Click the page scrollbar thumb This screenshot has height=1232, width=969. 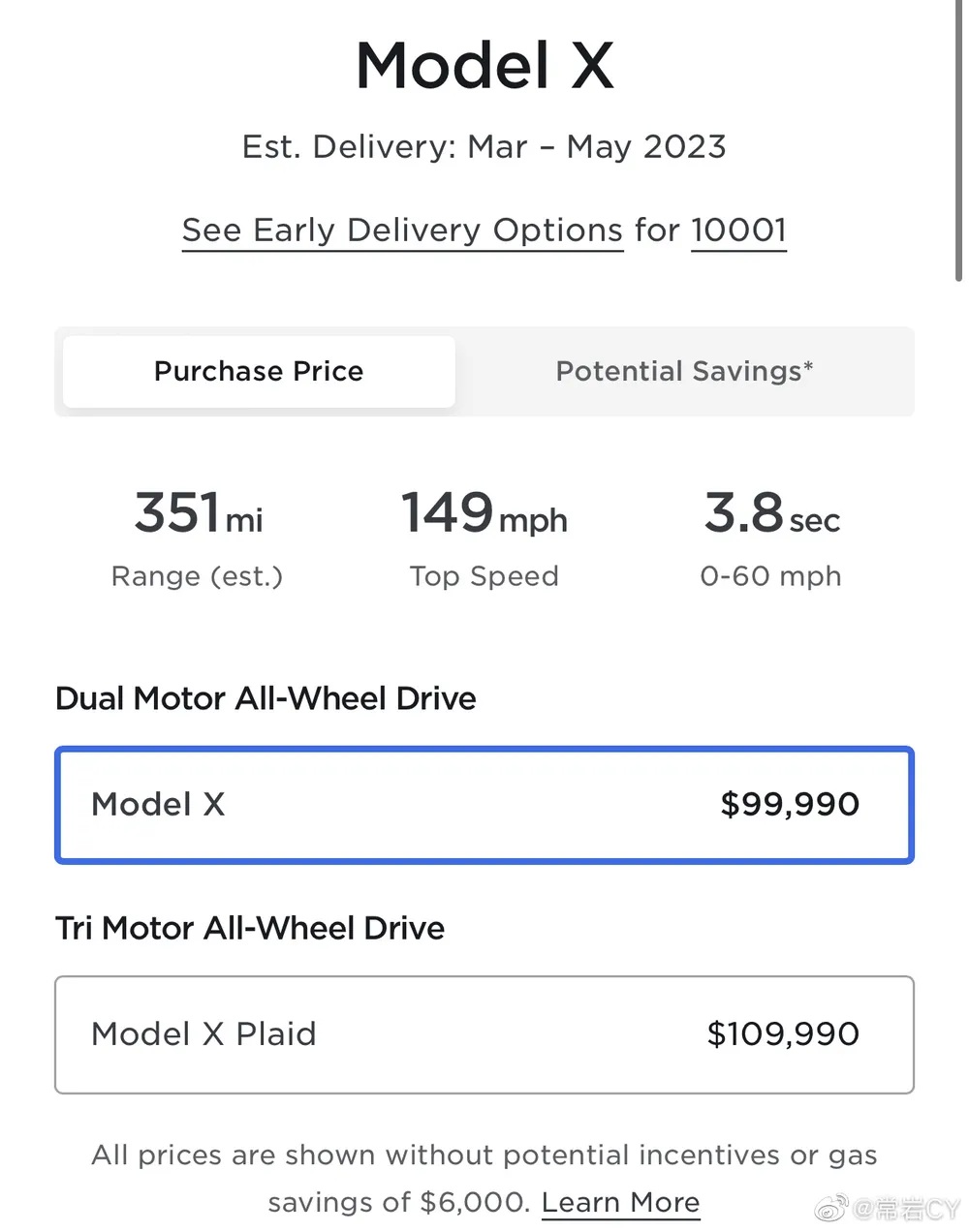958,145
